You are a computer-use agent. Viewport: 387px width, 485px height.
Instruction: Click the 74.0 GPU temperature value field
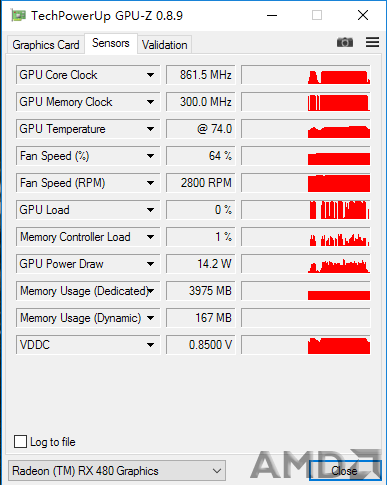coord(201,129)
